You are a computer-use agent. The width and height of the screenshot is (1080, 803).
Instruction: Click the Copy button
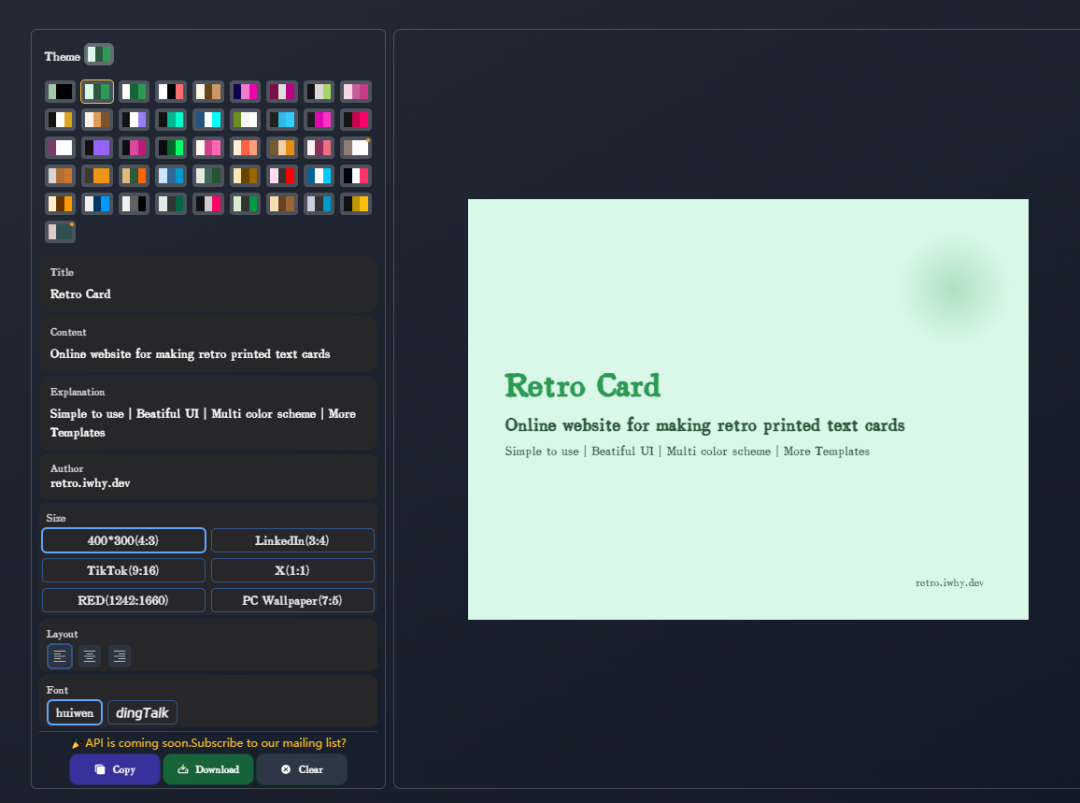(x=115, y=769)
